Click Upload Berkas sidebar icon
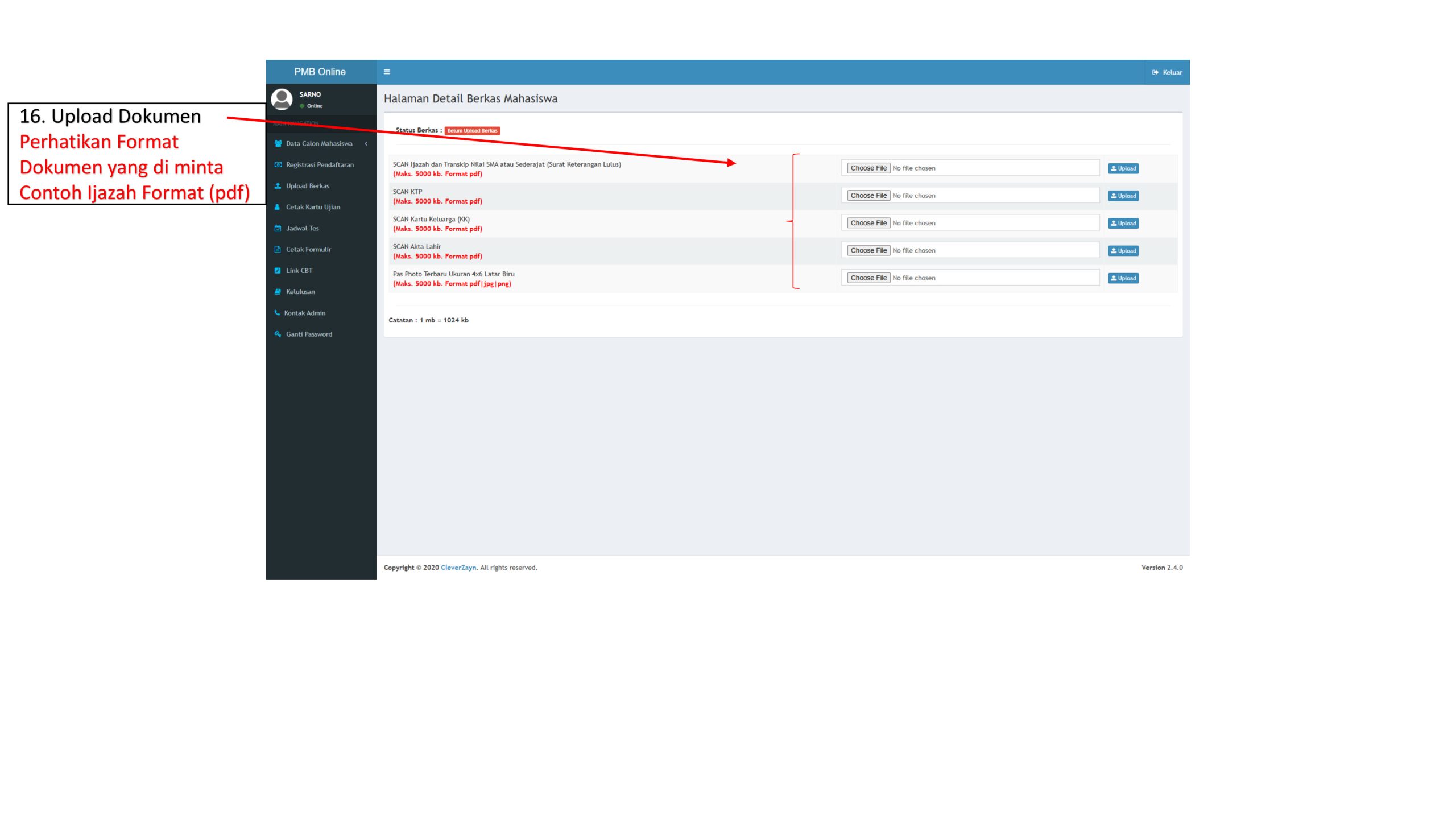This screenshot has height=819, width=1456. coord(278,186)
